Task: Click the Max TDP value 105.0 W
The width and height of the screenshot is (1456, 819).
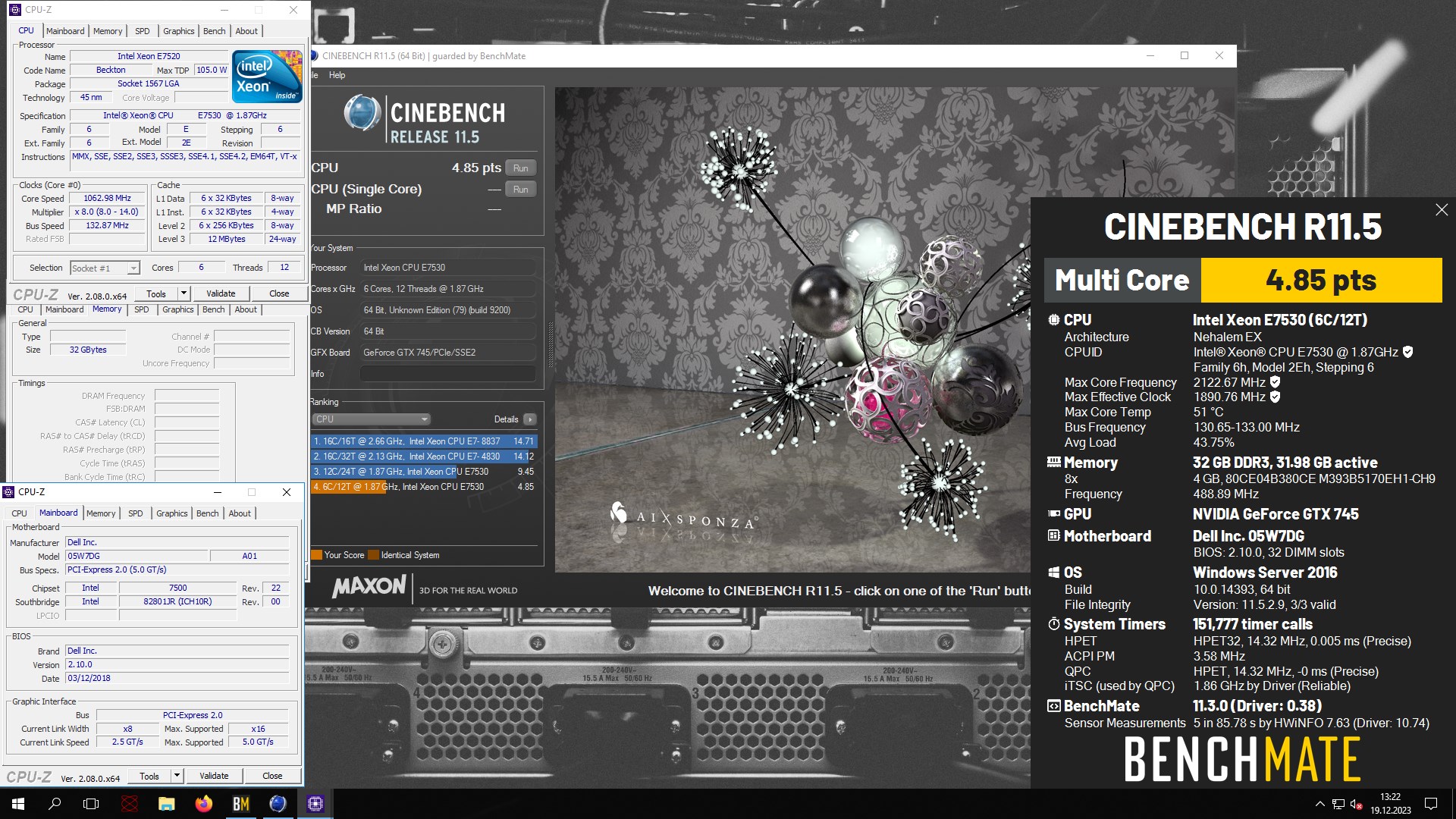Action: coord(212,70)
